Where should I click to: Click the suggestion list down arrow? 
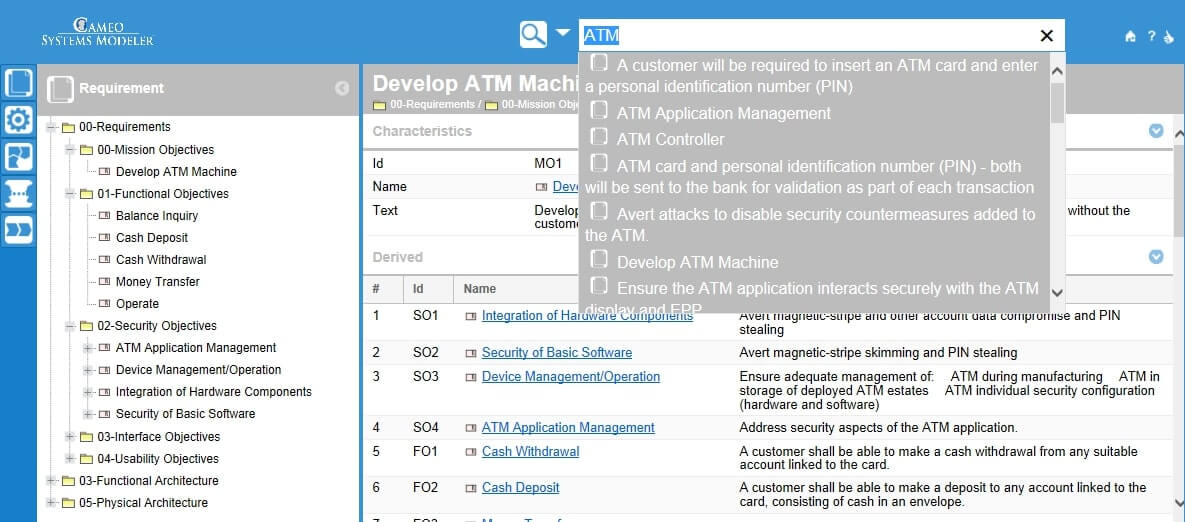1057,292
